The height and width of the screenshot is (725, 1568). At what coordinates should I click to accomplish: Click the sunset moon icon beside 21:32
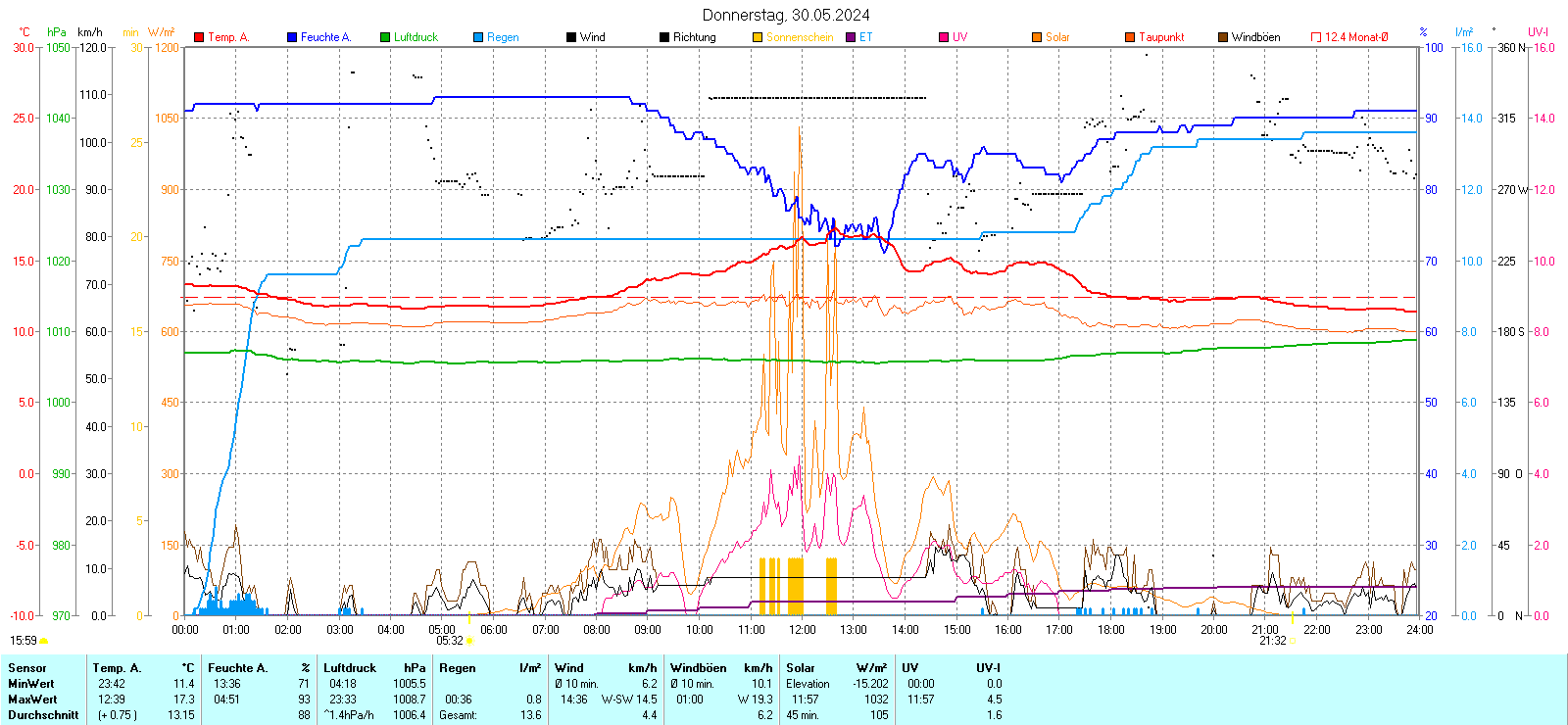(x=1293, y=641)
